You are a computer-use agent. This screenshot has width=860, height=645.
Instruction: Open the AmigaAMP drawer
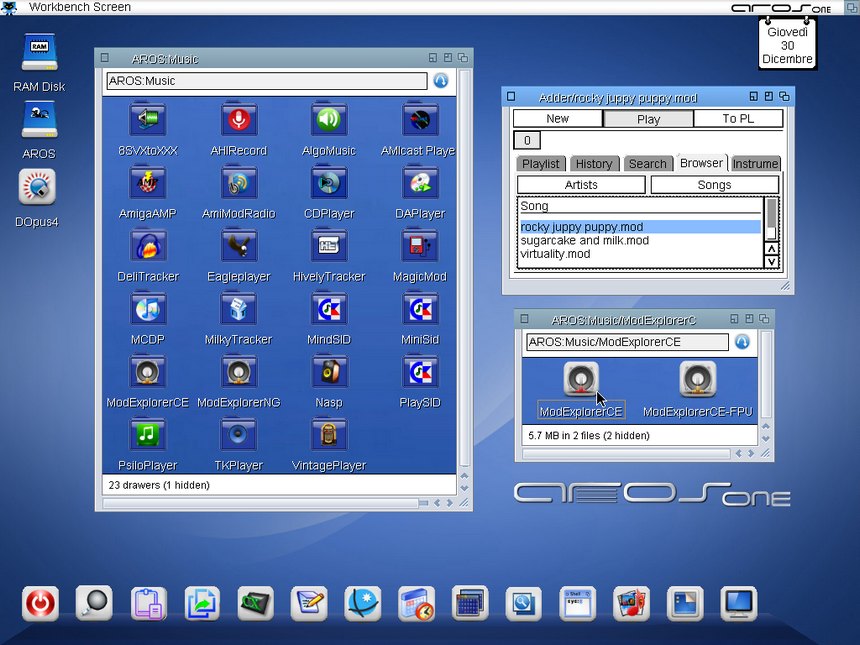coord(148,182)
